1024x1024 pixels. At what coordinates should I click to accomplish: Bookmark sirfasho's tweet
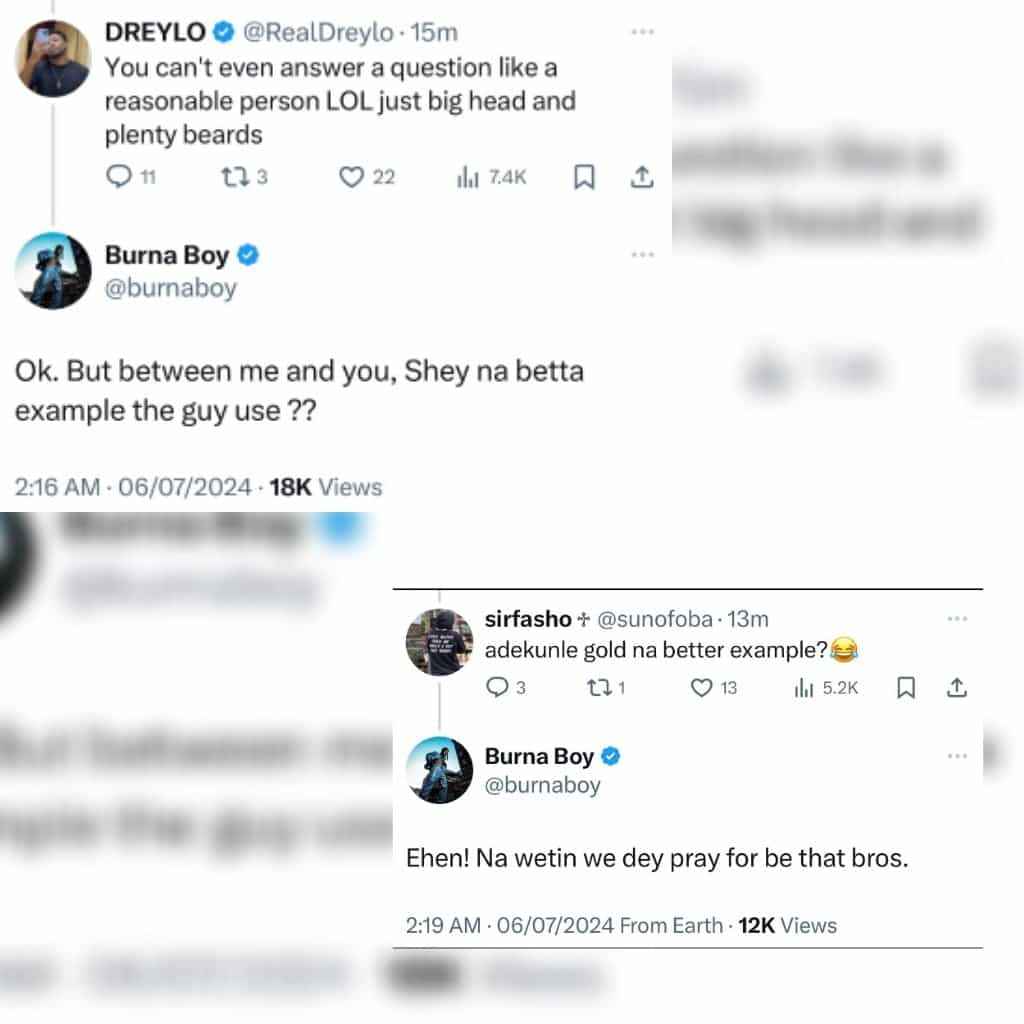(906, 687)
